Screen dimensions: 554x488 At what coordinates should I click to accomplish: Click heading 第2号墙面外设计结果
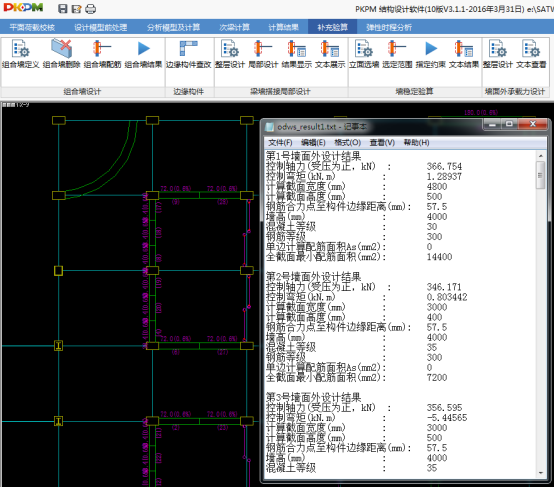point(313,277)
